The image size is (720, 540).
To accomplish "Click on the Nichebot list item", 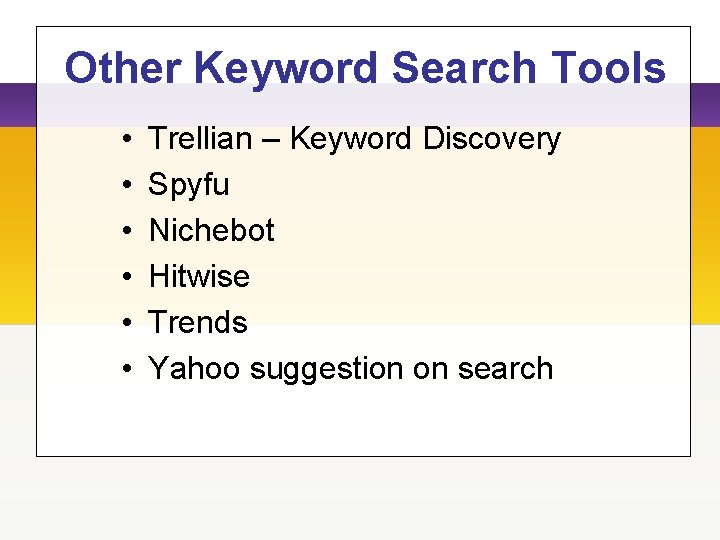I will coord(212,230).
